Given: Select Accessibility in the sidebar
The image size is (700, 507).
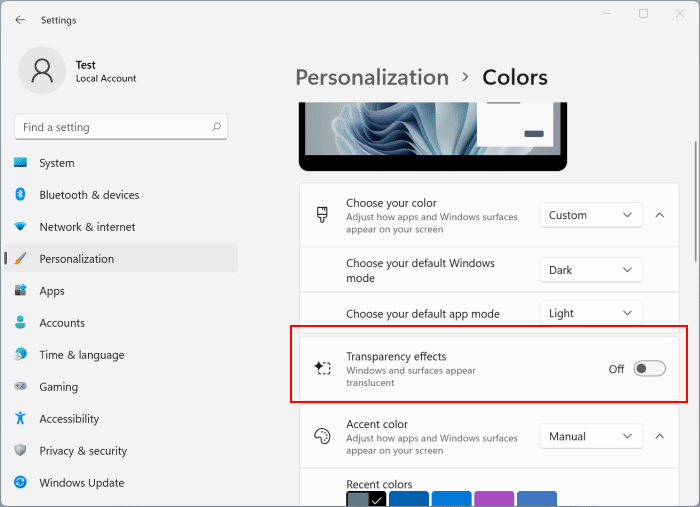Looking at the screenshot, I should (x=121, y=419).
